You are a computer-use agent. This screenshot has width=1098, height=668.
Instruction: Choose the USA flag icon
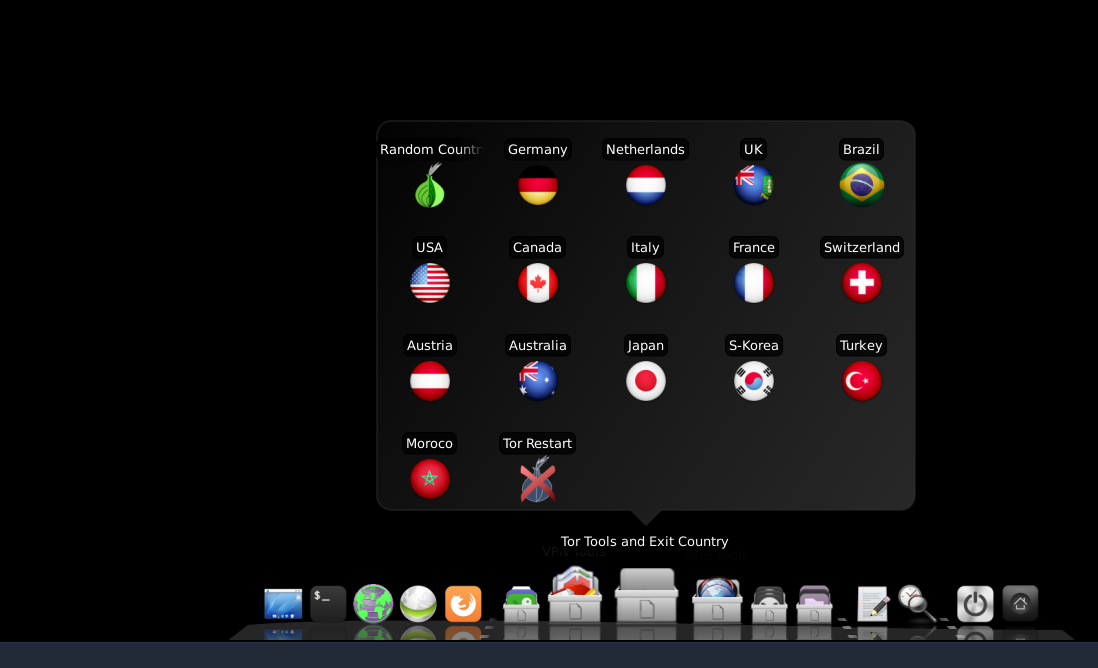point(430,284)
